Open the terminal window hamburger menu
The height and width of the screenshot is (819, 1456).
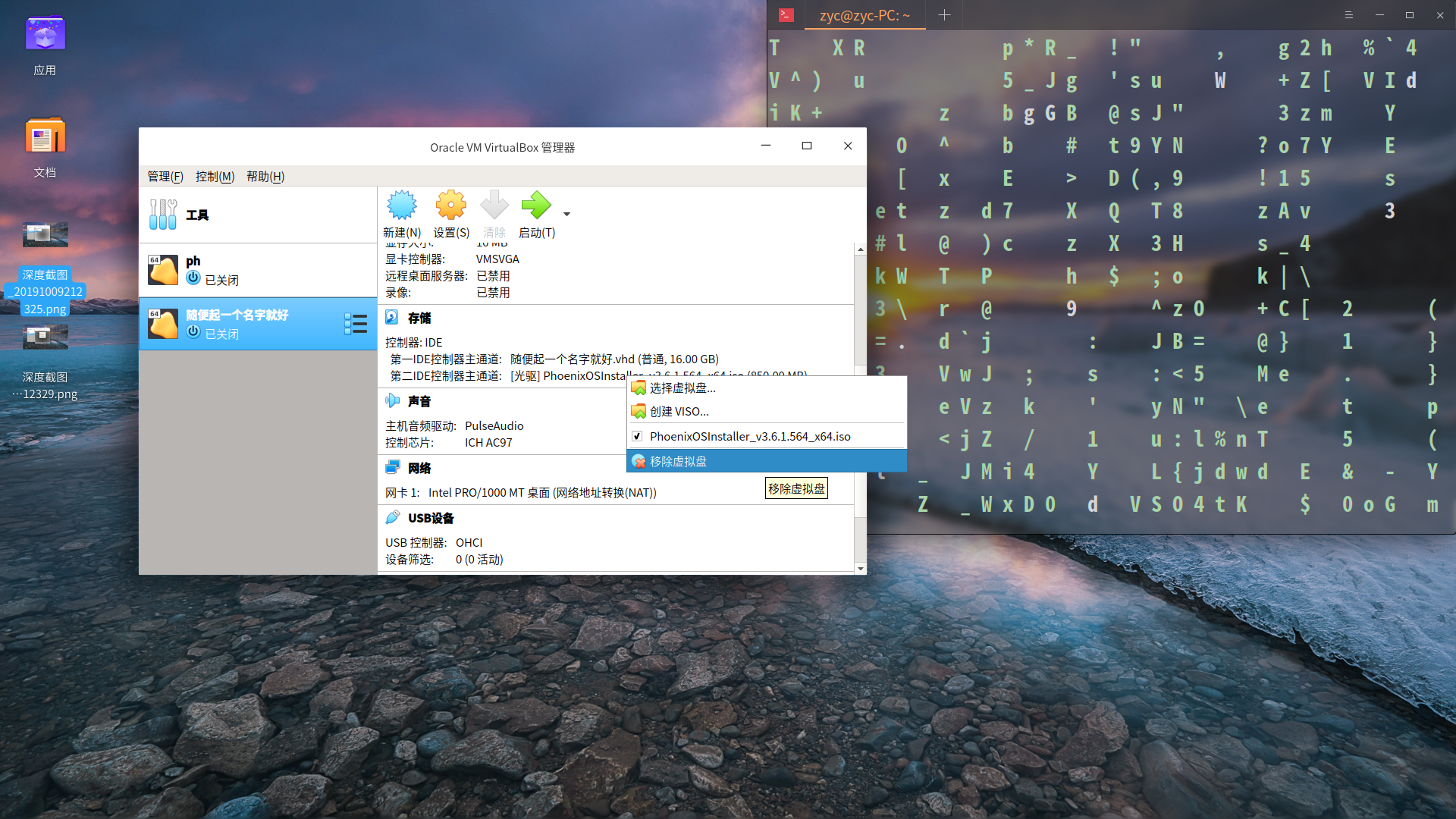(1348, 15)
